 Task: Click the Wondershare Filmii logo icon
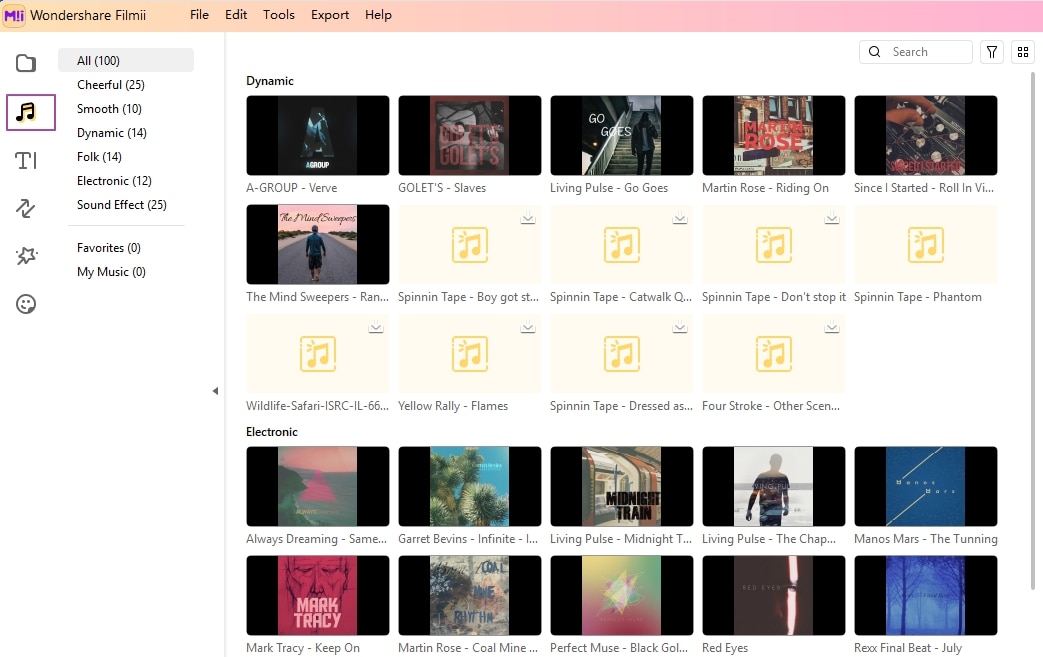click(x=14, y=15)
